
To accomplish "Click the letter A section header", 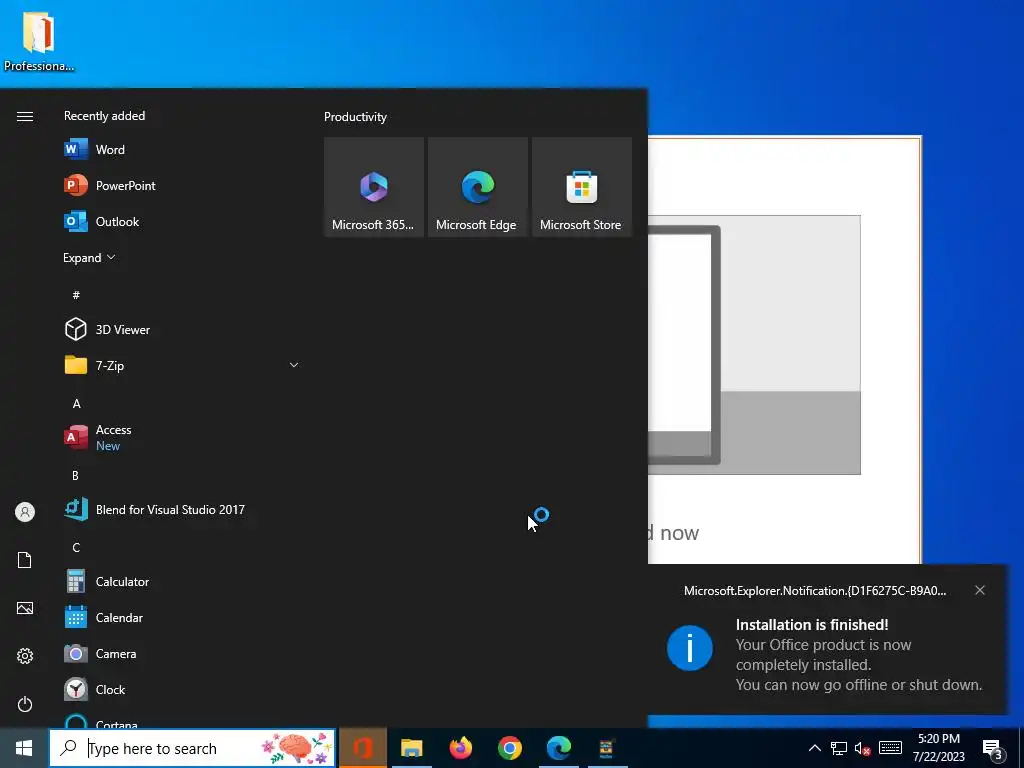I will pyautogui.click(x=76, y=404).
